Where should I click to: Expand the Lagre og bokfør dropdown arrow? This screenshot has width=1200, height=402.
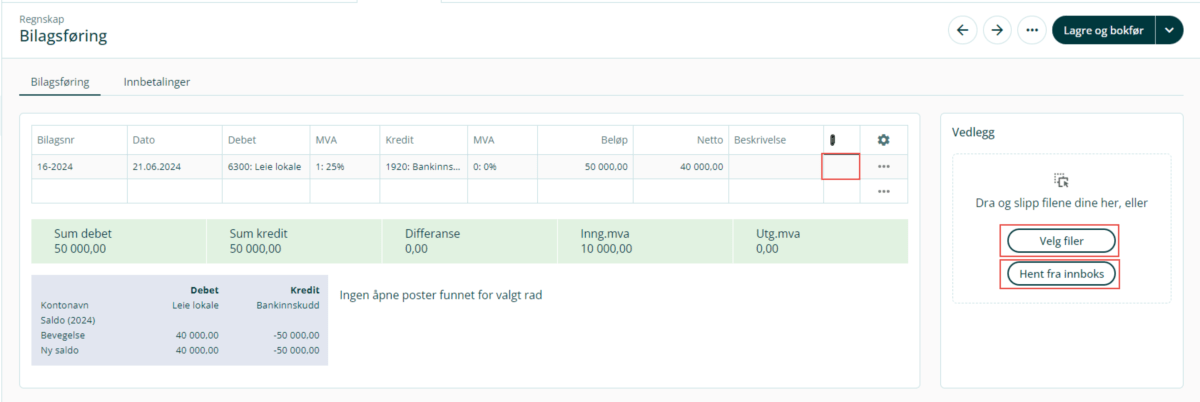1169,30
